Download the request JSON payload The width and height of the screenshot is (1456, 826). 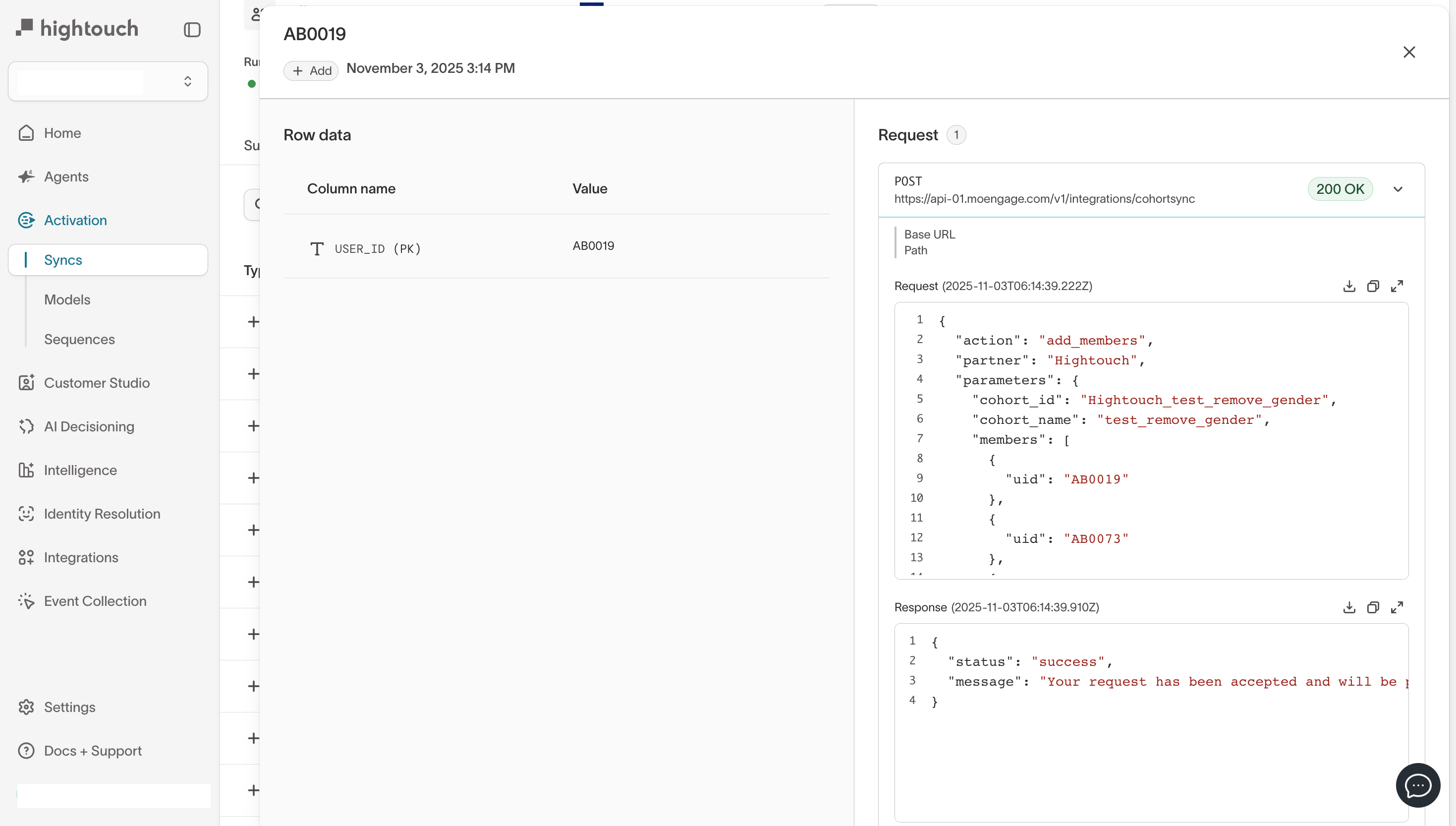click(1349, 286)
